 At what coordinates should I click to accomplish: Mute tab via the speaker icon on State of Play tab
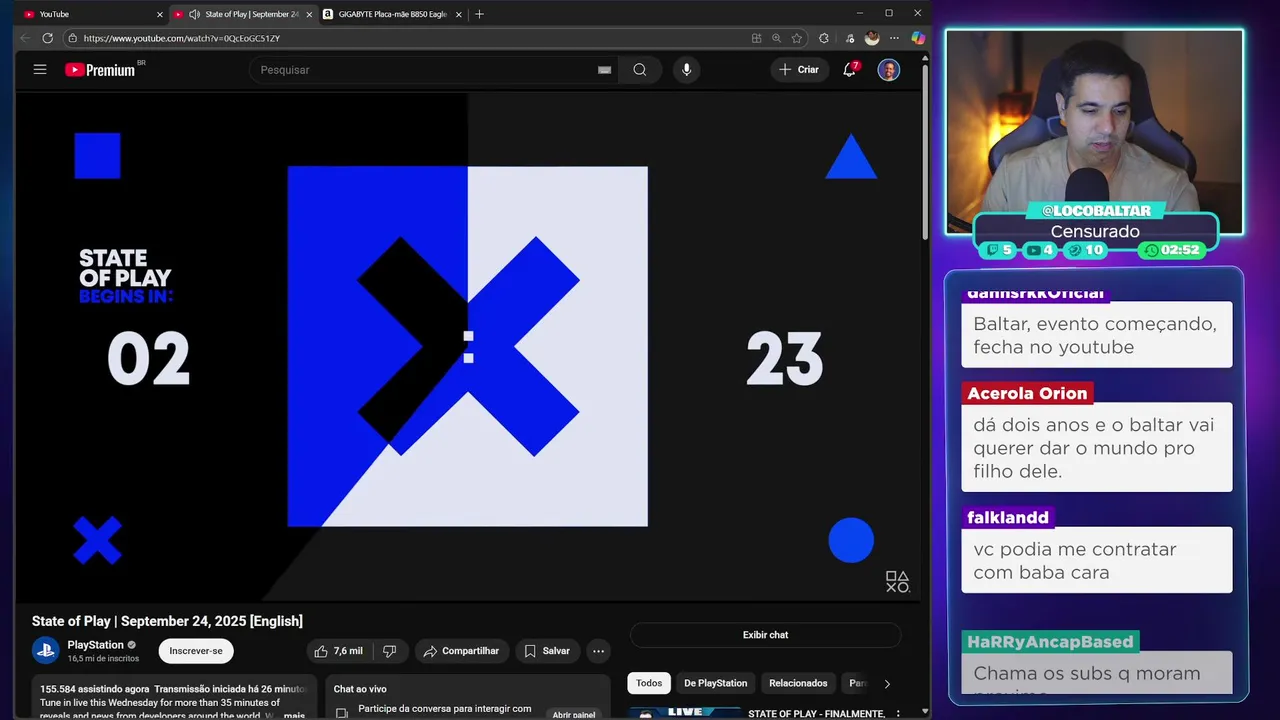click(x=194, y=14)
